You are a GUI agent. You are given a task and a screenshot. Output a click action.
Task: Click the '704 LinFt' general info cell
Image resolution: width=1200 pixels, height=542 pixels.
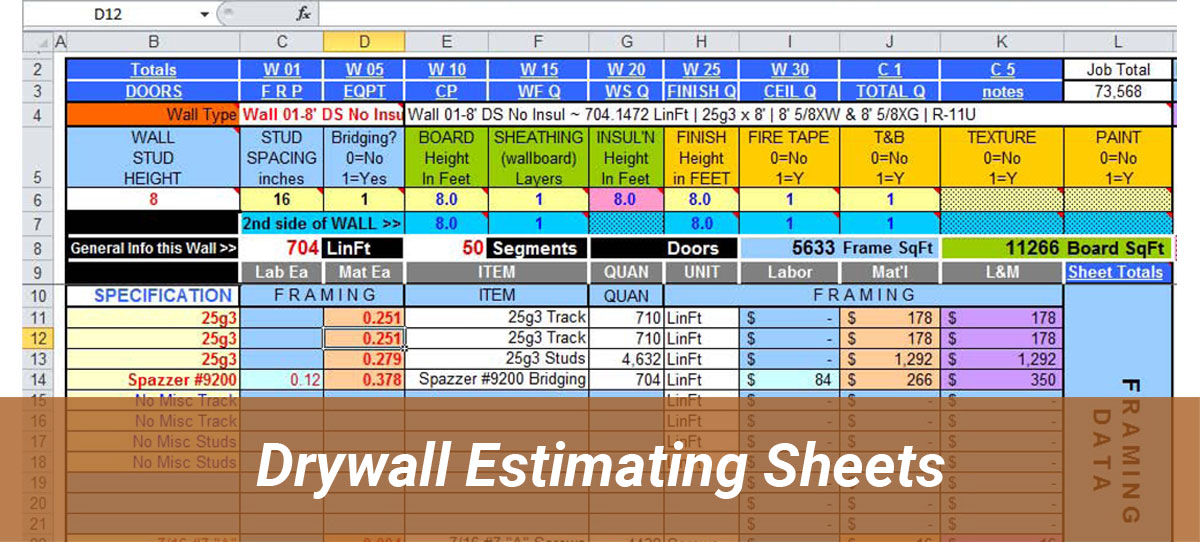[x=322, y=248]
